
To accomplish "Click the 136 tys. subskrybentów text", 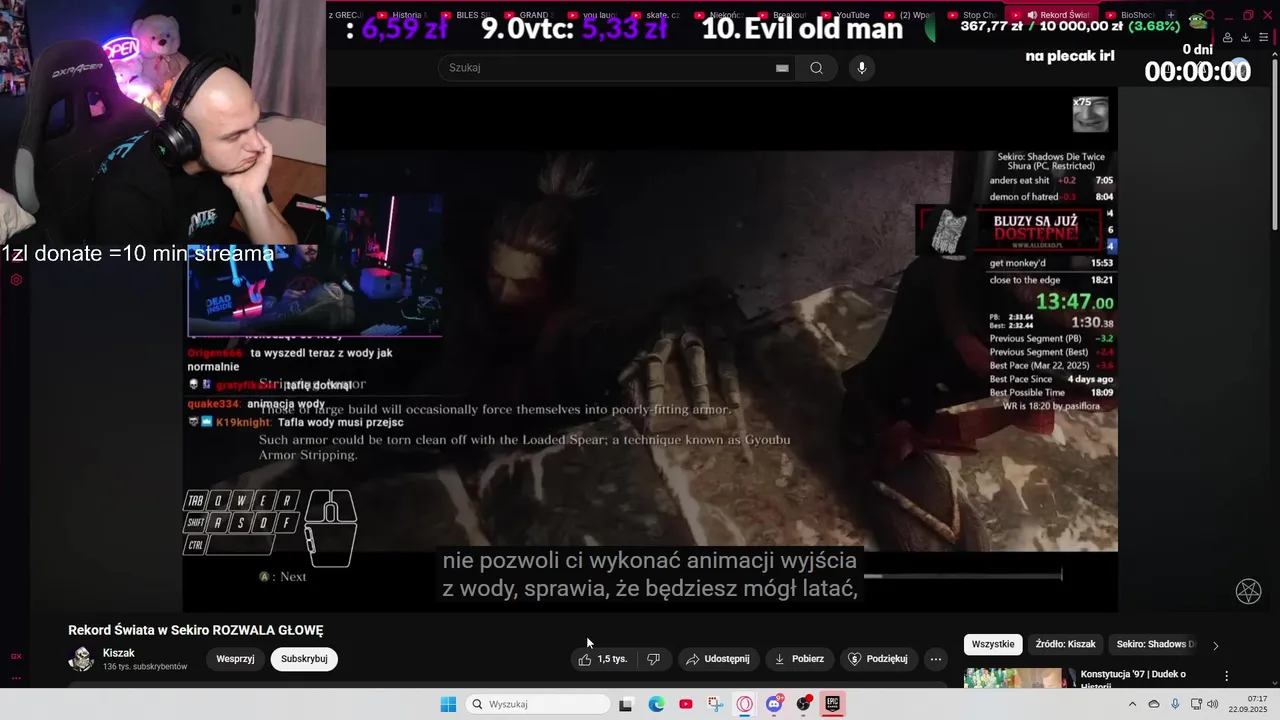I will [145, 667].
